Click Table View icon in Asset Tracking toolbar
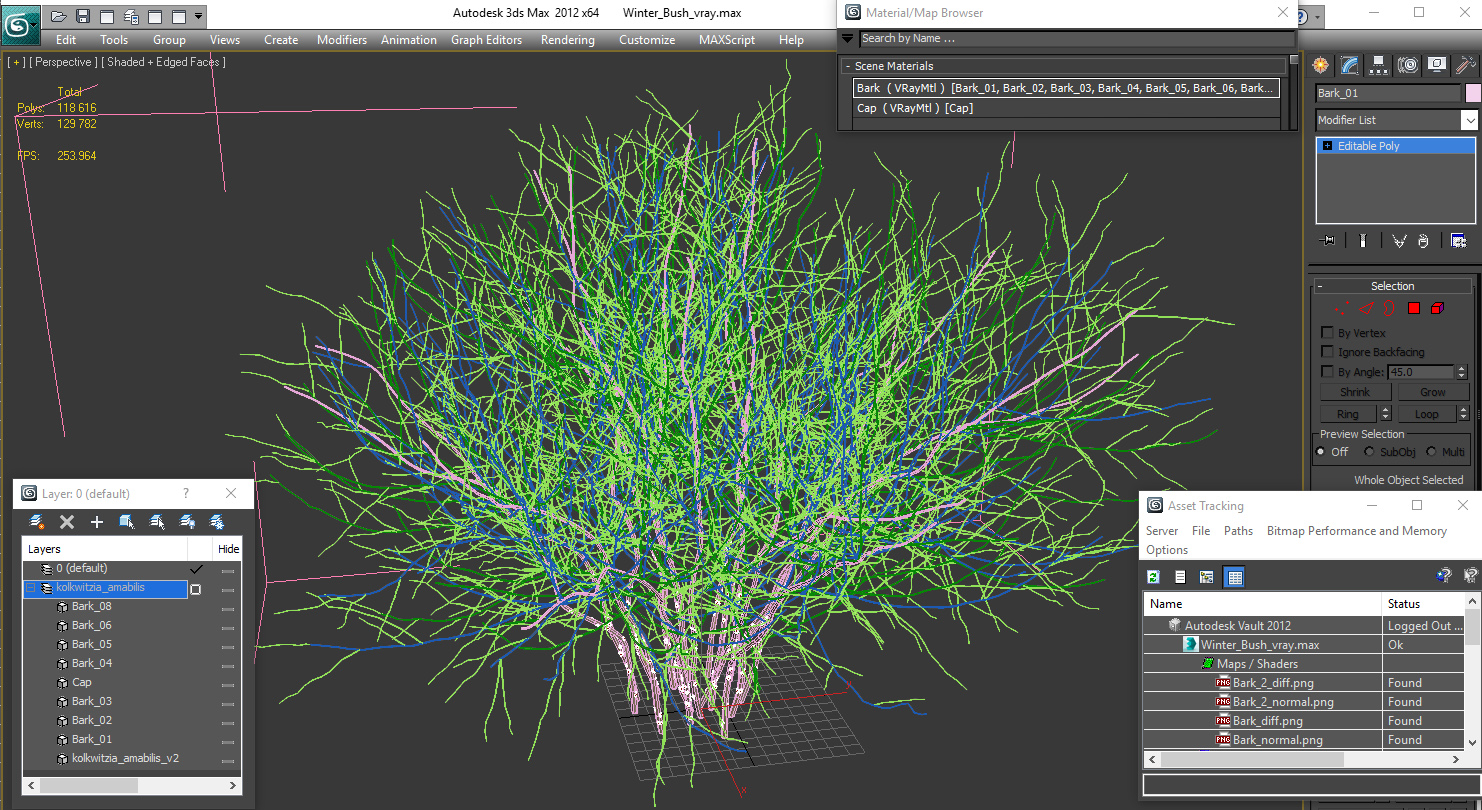 click(x=1234, y=577)
